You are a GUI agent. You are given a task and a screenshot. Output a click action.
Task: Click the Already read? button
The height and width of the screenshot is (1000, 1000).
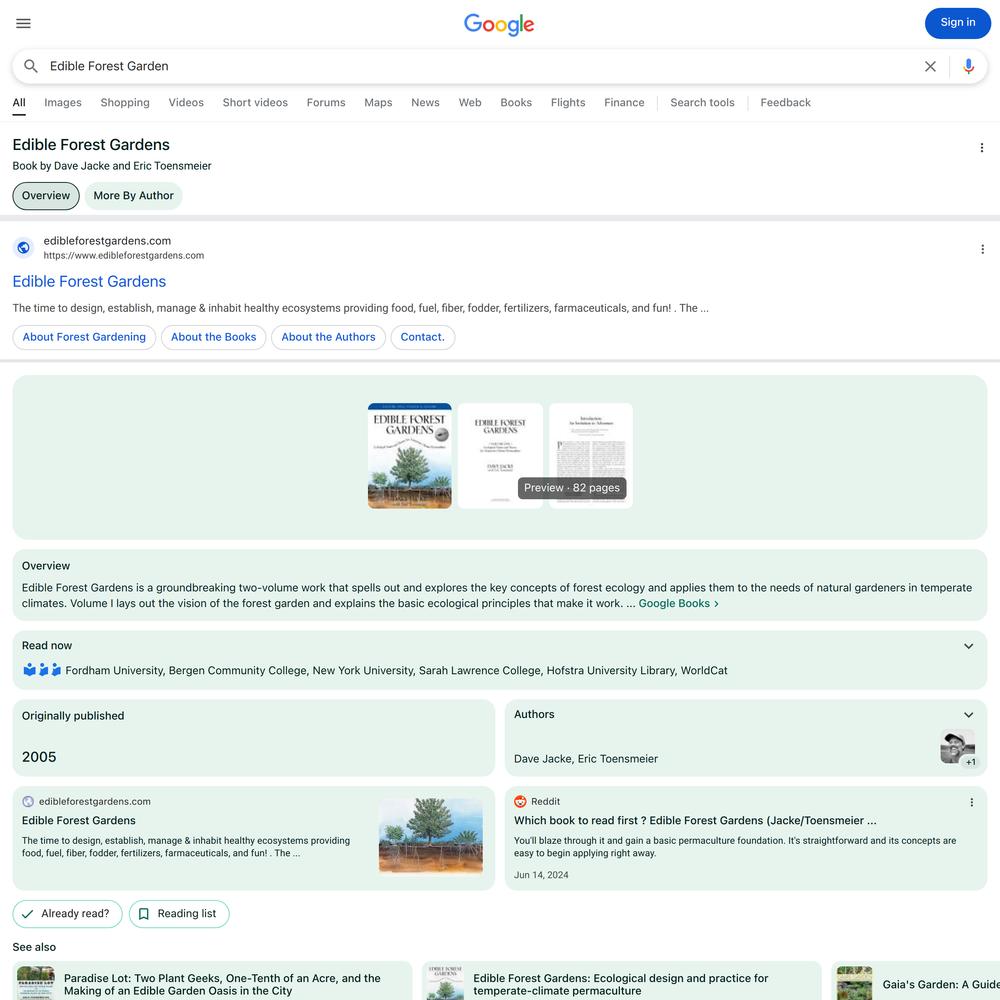[67, 914]
